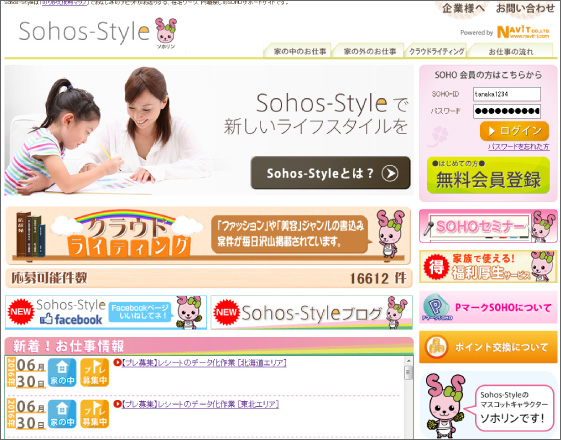Click red arrow bullet beside 東北エリア job
Screen dimensions: 561x440
click(x=117, y=404)
